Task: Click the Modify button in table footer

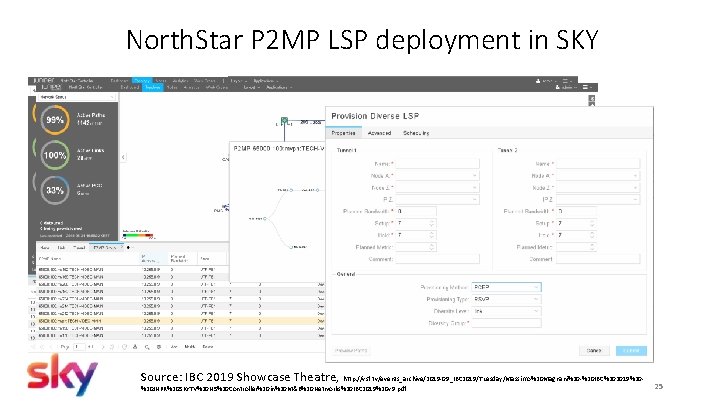Action: 190,347
